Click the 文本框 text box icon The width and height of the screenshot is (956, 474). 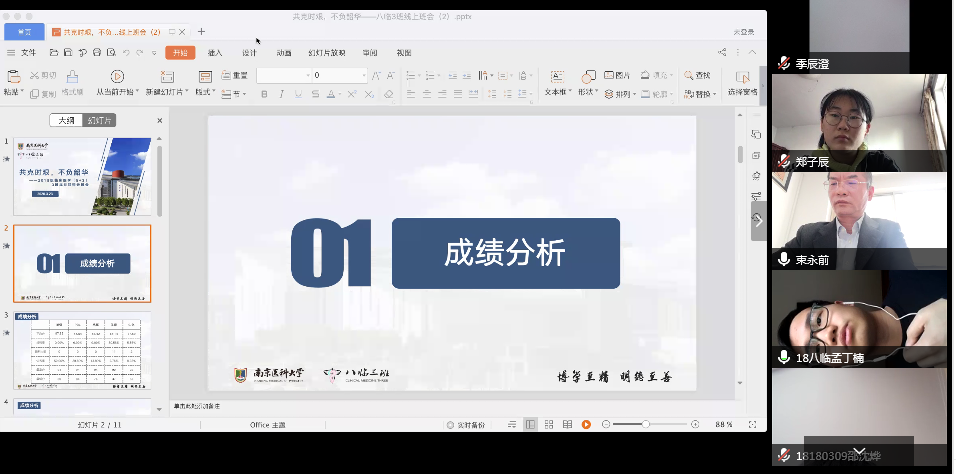click(x=556, y=76)
